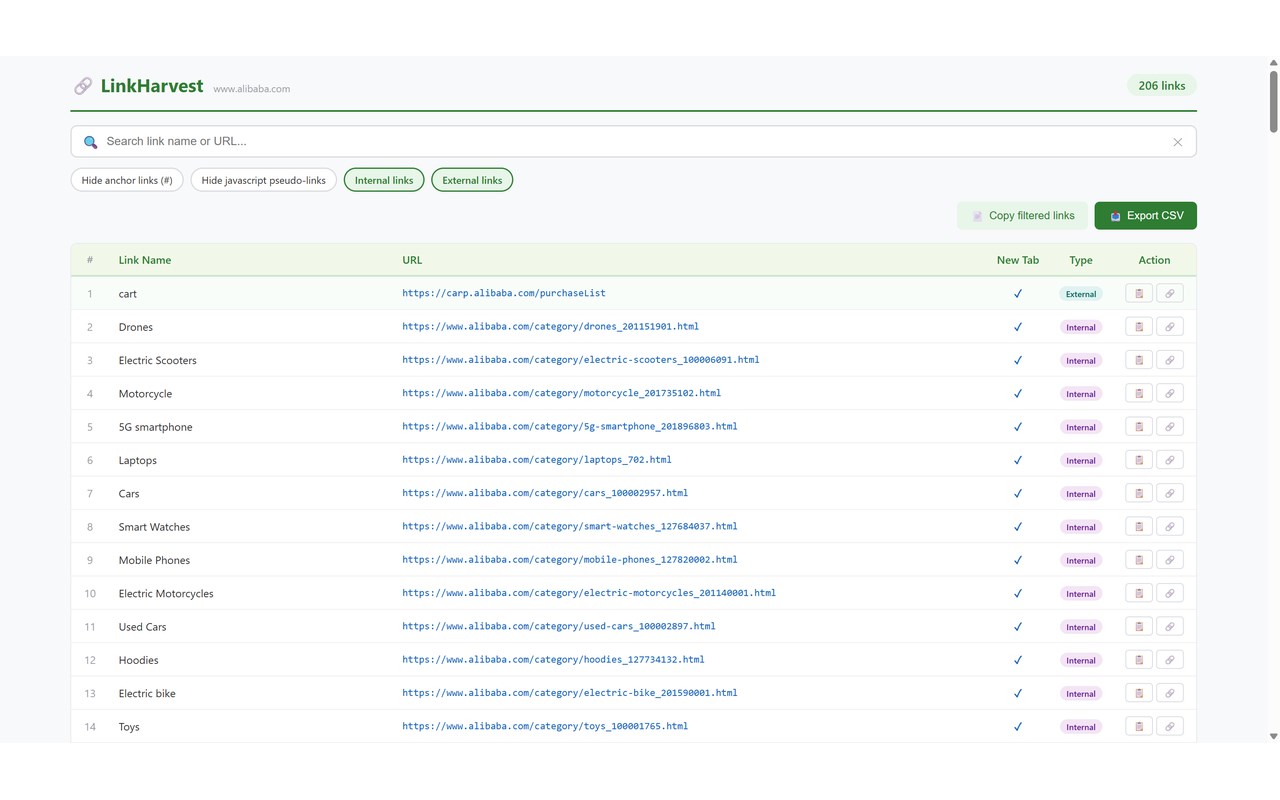
Task: Click the Action column header
Action: coord(1154,260)
